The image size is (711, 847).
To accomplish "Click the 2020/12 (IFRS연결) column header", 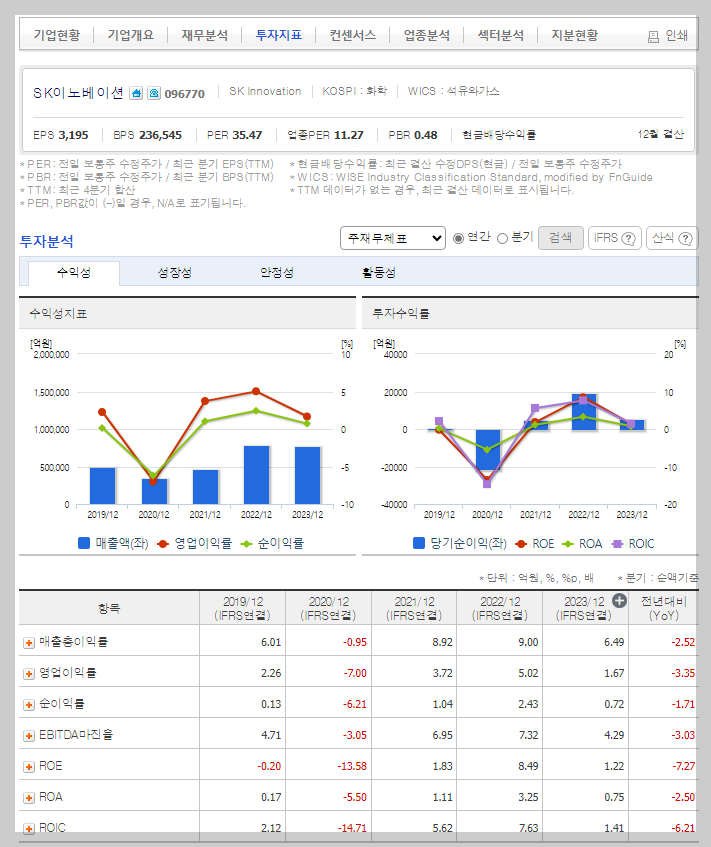I will point(328,608).
